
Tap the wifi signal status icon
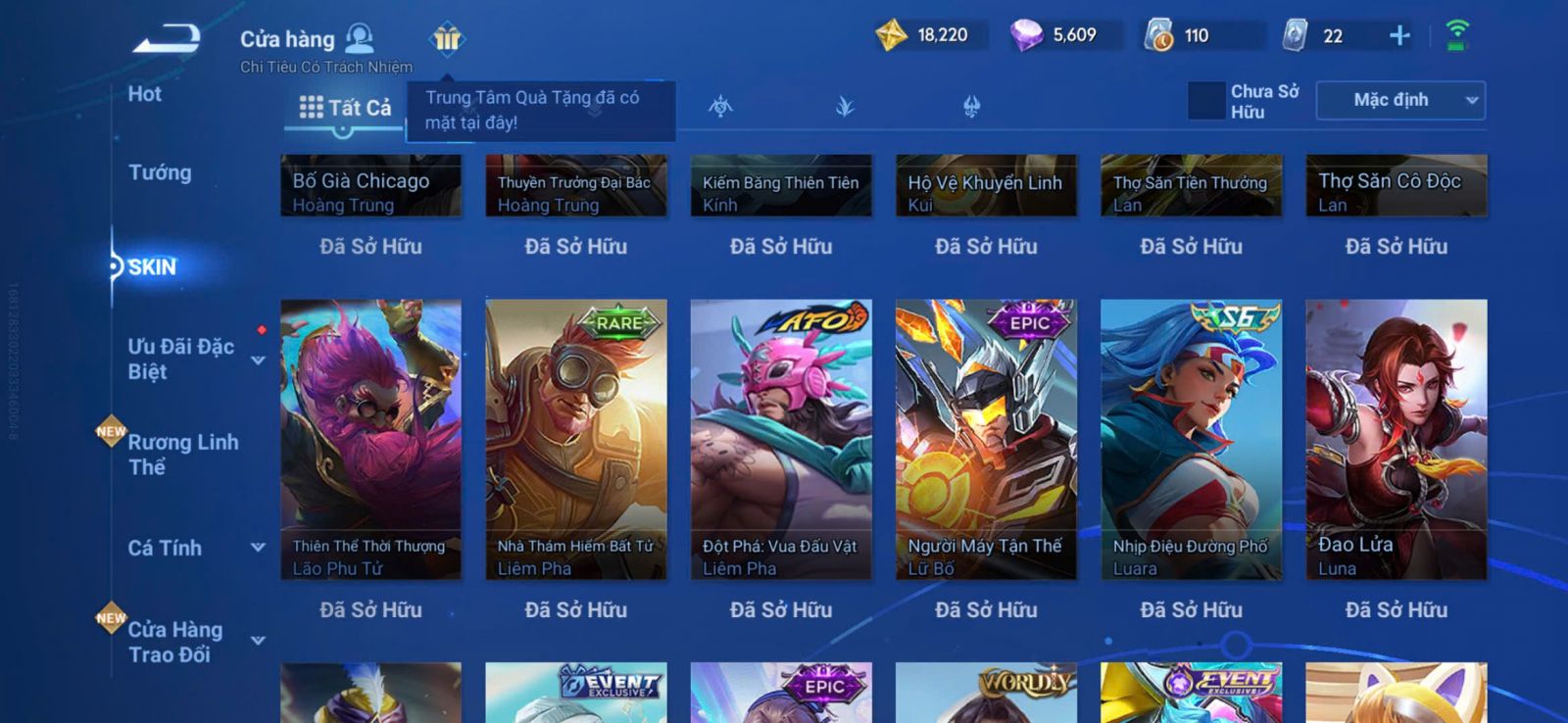click(x=1457, y=35)
